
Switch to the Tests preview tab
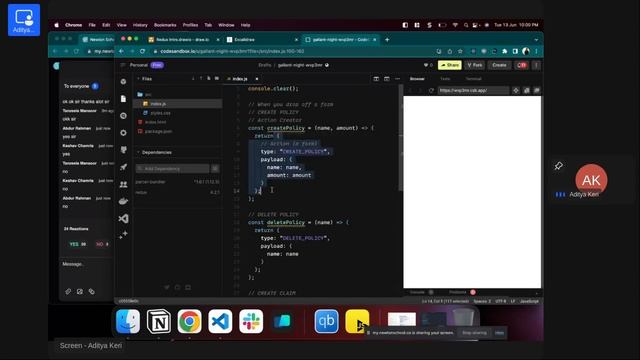pos(445,79)
